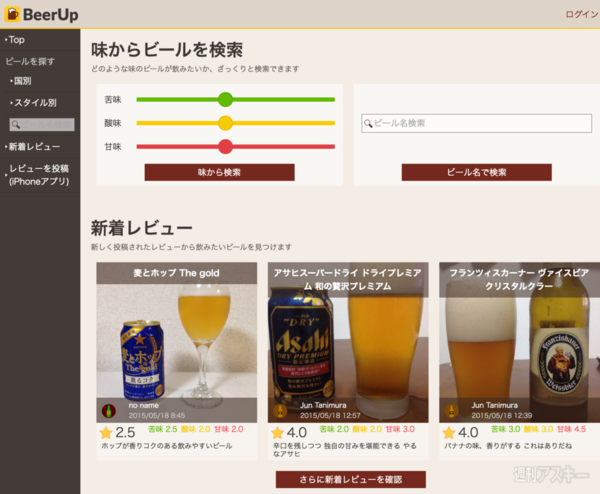Screen dimensions: 600x494
Task: Go to Top in the sidebar
Action: [x=16, y=40]
